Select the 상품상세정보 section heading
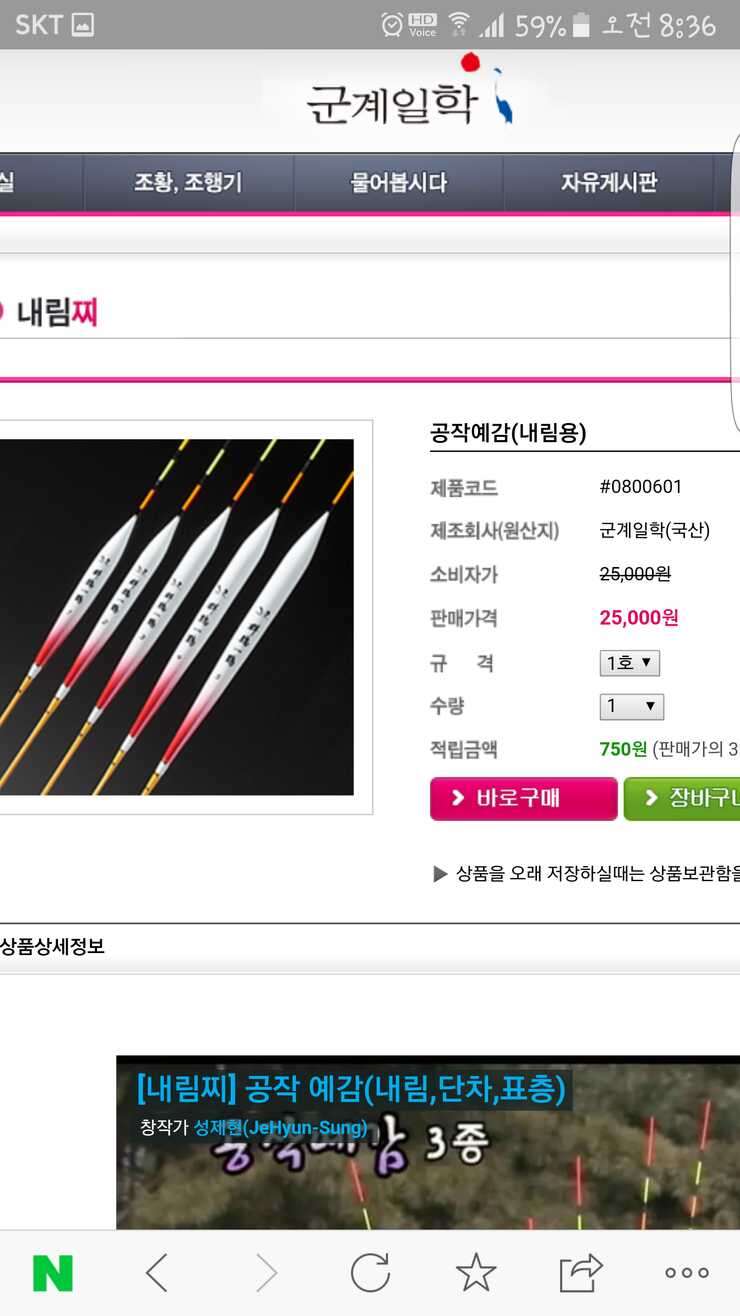 coord(52,946)
